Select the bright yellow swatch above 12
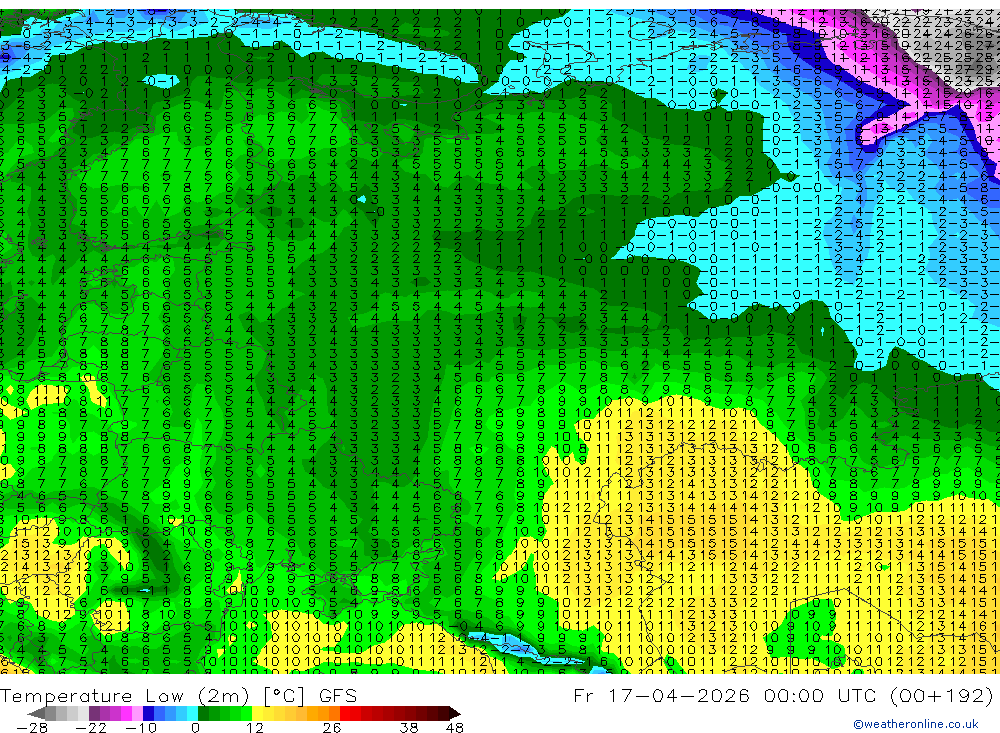This screenshot has height=733, width=1000. [258, 714]
